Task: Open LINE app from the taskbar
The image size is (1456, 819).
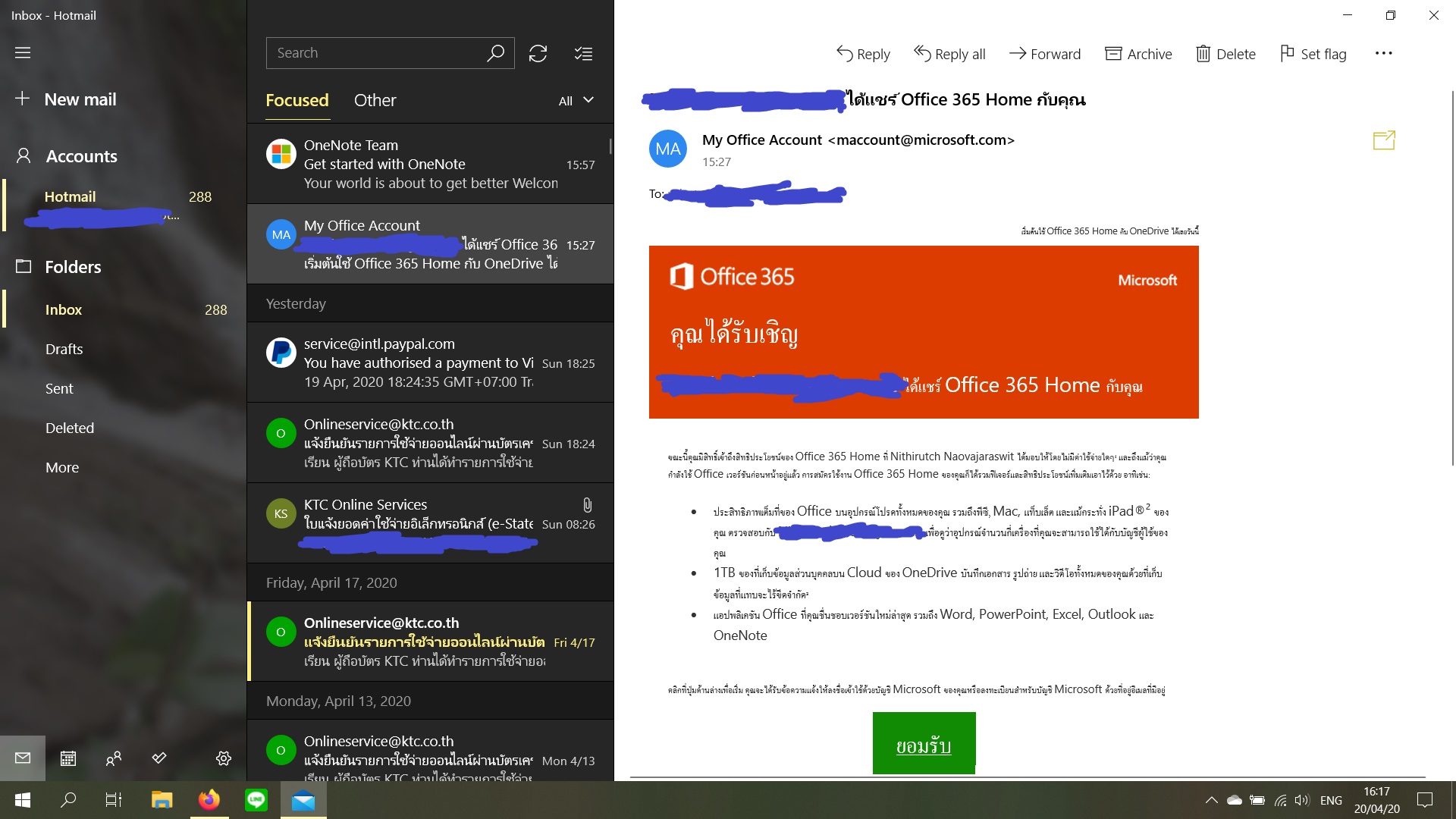Action: pos(256,800)
